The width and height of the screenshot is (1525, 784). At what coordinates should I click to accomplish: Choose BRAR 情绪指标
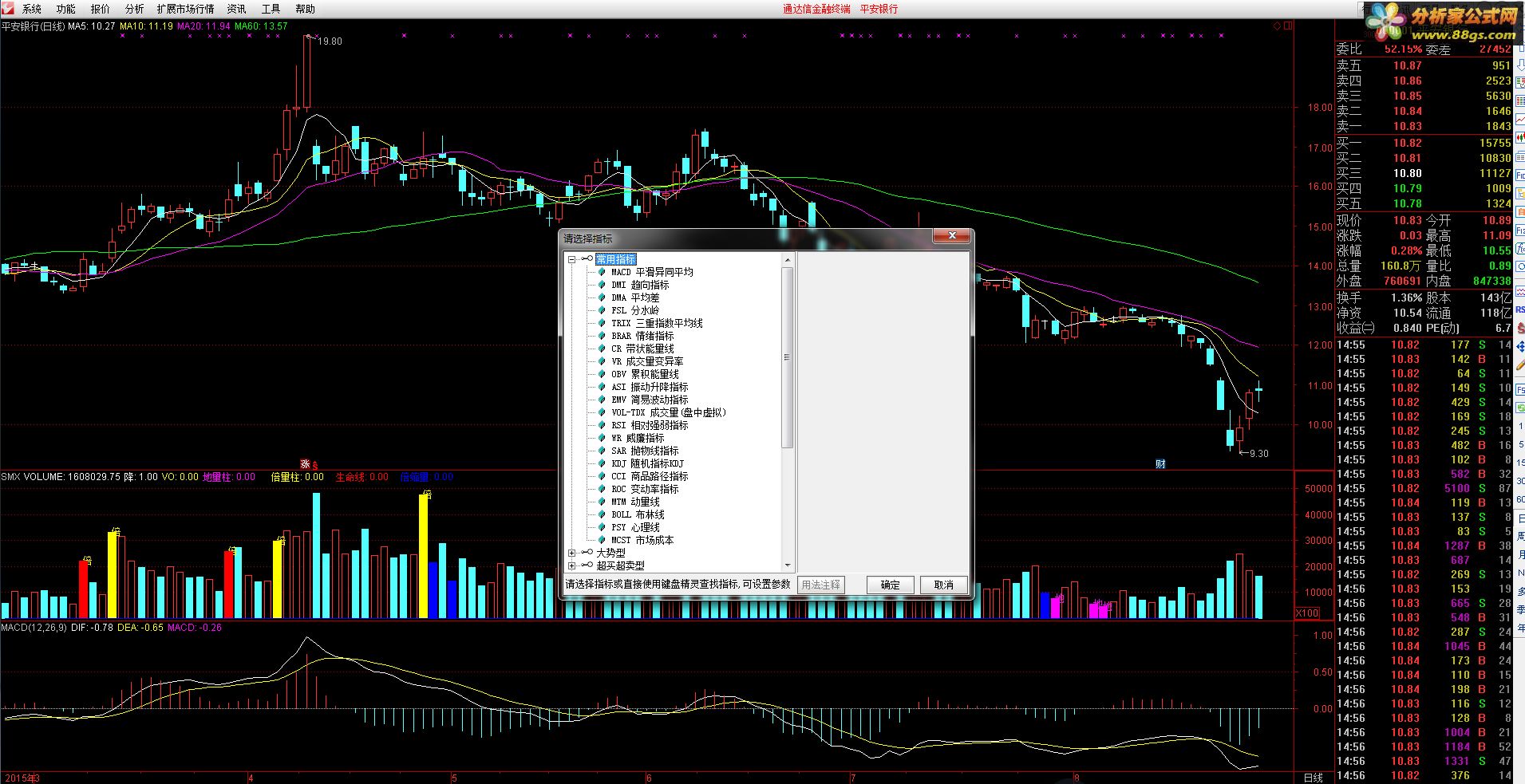[x=642, y=336]
